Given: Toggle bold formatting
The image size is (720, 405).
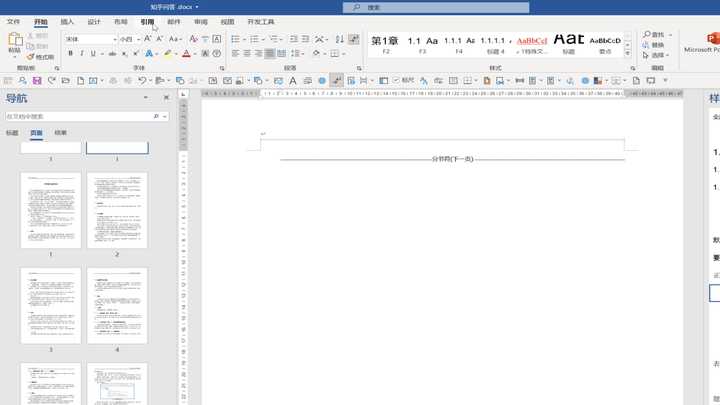Looking at the screenshot, I should 70,54.
